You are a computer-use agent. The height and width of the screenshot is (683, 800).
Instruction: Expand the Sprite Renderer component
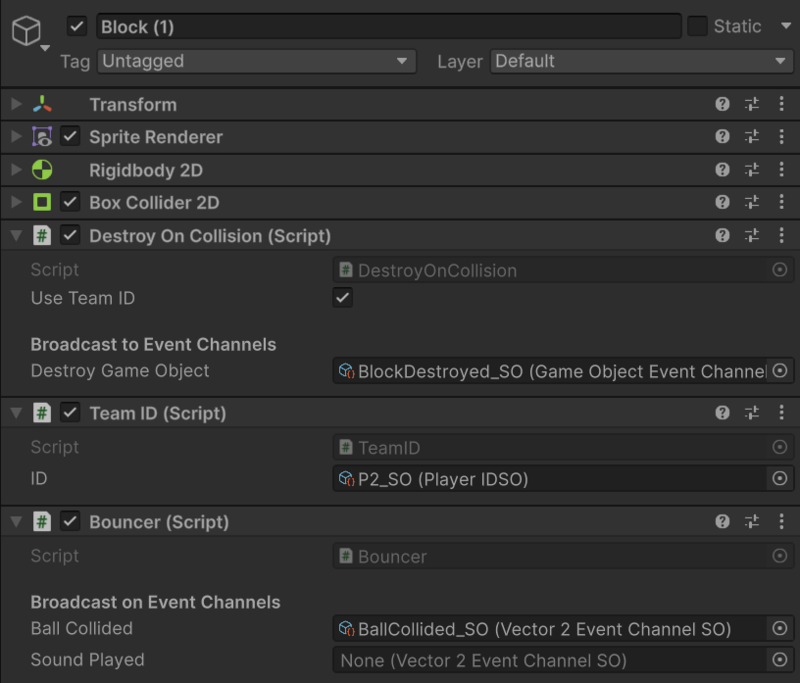coord(16,137)
